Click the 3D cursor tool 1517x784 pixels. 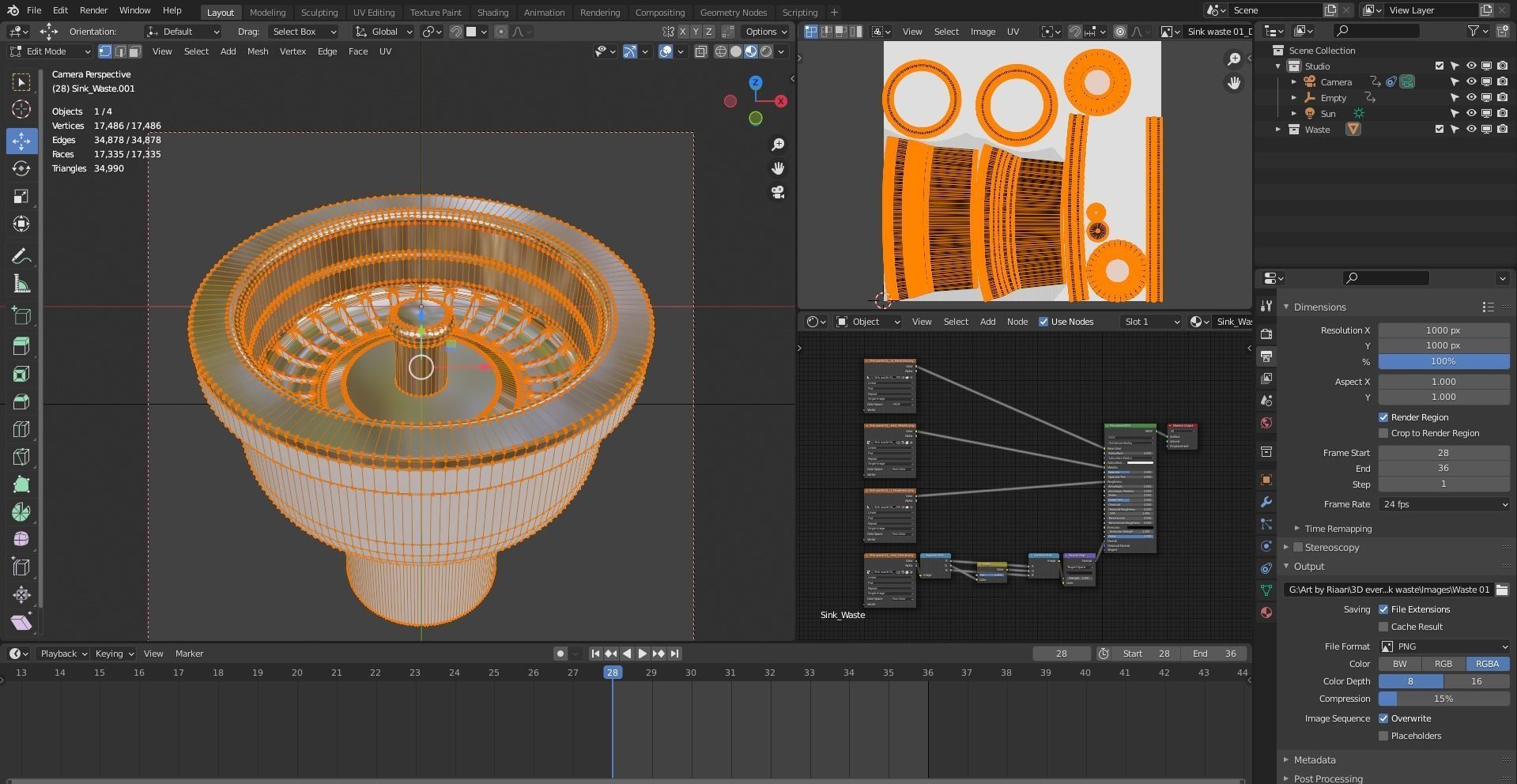click(21, 109)
